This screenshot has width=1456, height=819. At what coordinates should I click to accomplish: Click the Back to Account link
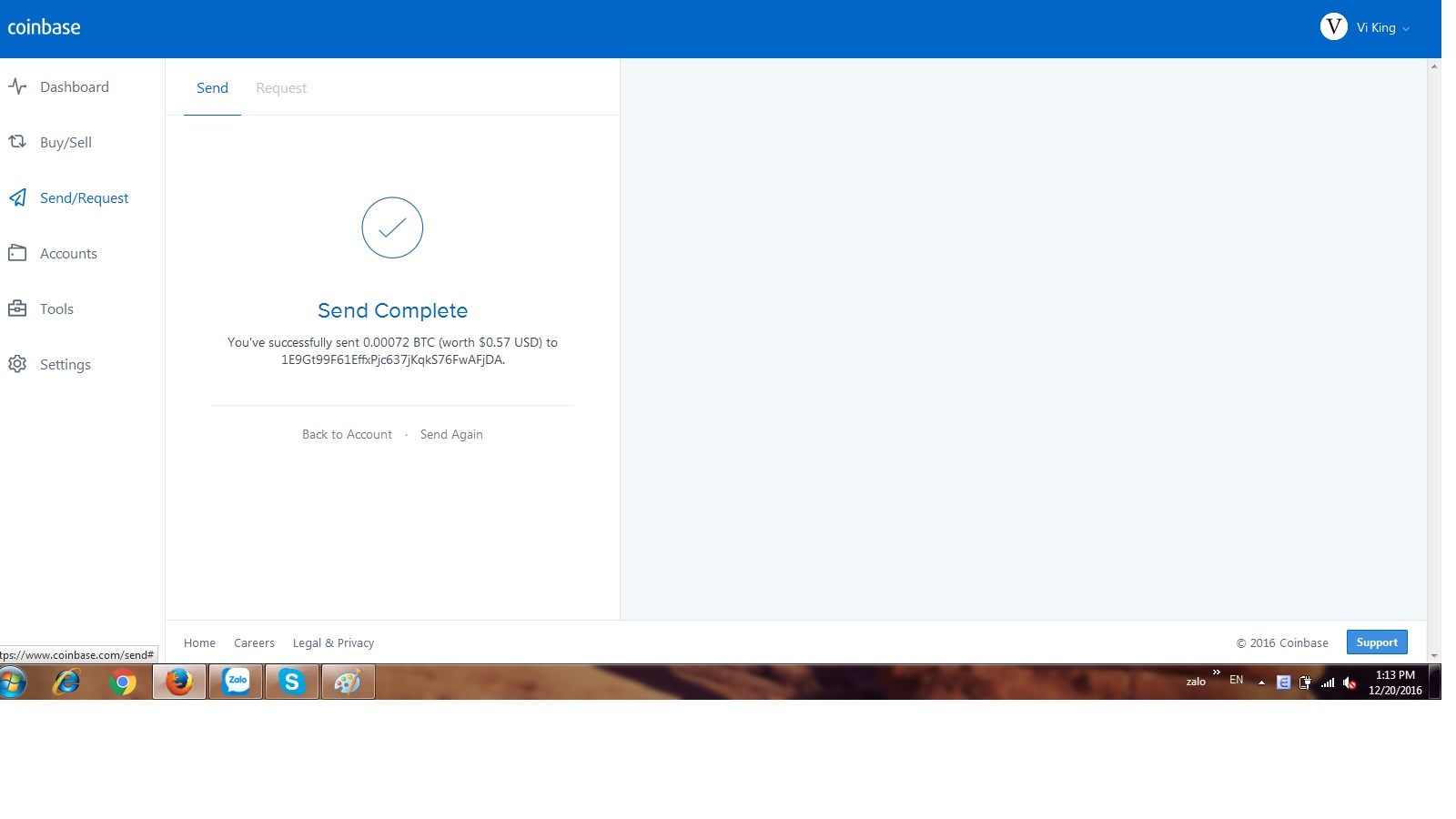point(347,435)
